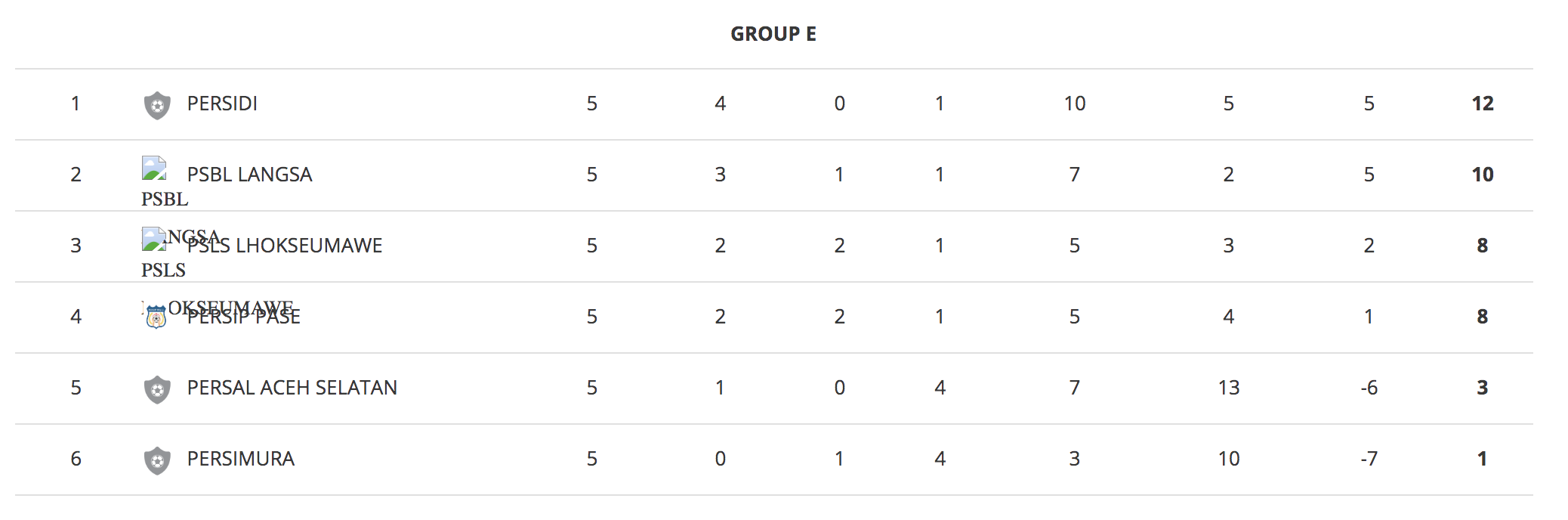Select the PERSAL ACEH SELATAN team name
This screenshot has width=1568, height=520.
(292, 388)
